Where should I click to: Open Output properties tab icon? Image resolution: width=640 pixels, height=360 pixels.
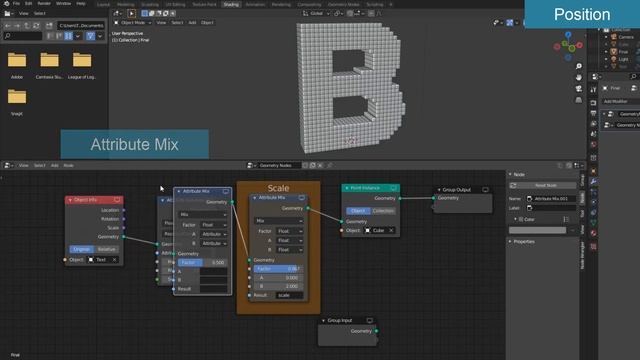(x=593, y=113)
